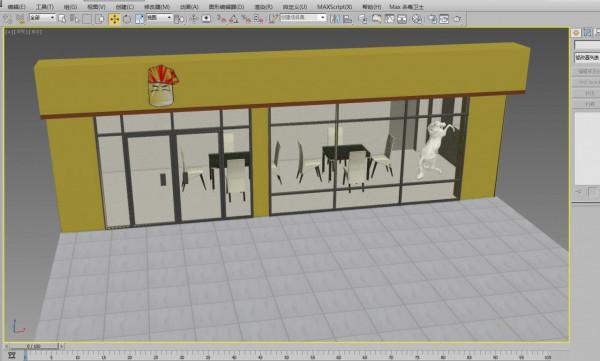Open the named selection sets dropdown
Image resolution: width=600 pixels, height=361 pixels.
pyautogui.click(x=303, y=18)
